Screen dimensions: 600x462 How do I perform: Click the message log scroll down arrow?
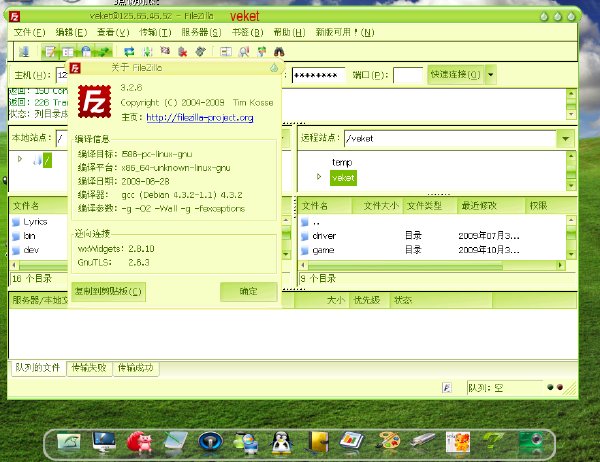[571, 114]
